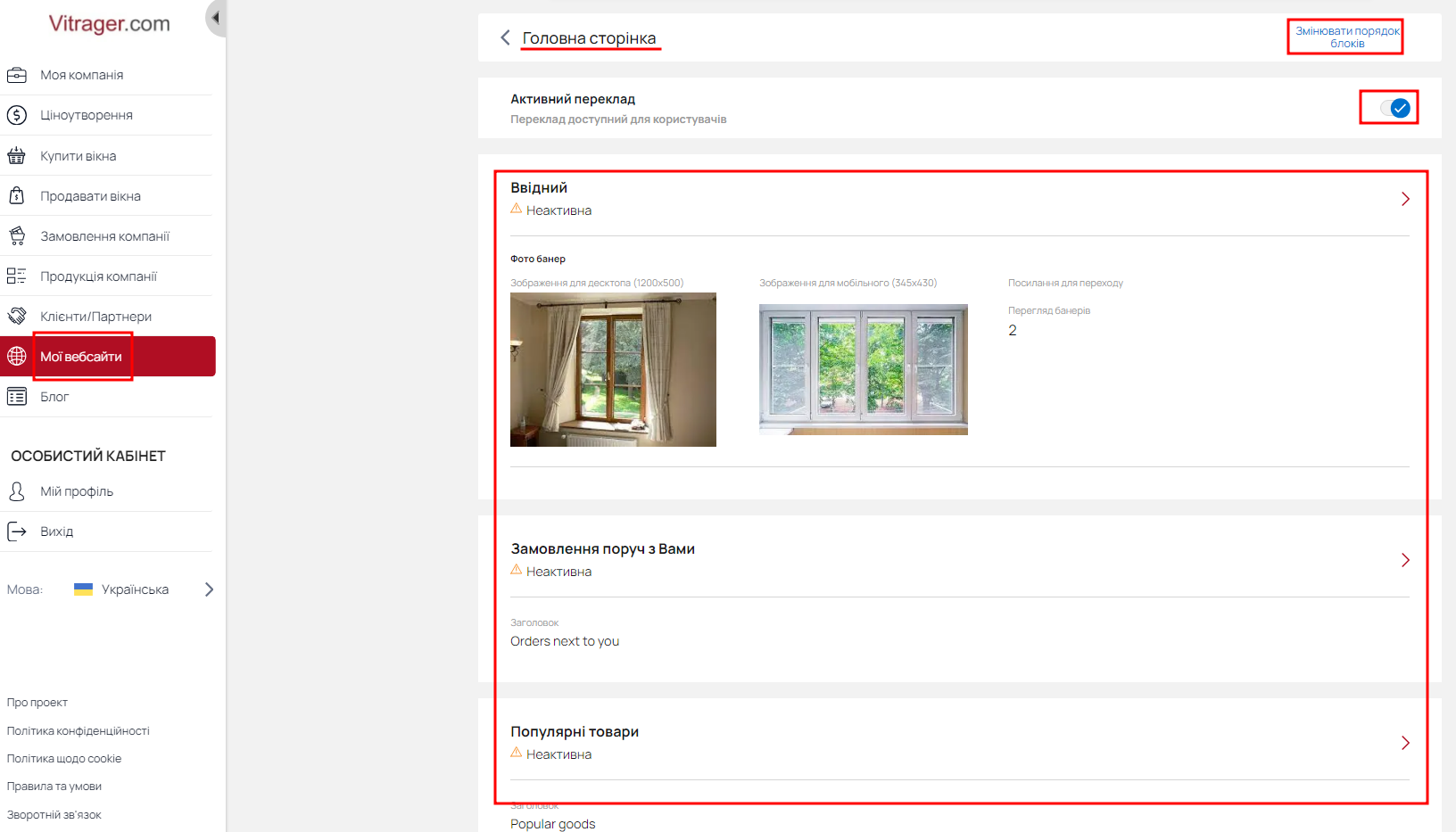Click the dollar coin icon for Ціноутворення
1456x832 pixels.
(x=16, y=115)
